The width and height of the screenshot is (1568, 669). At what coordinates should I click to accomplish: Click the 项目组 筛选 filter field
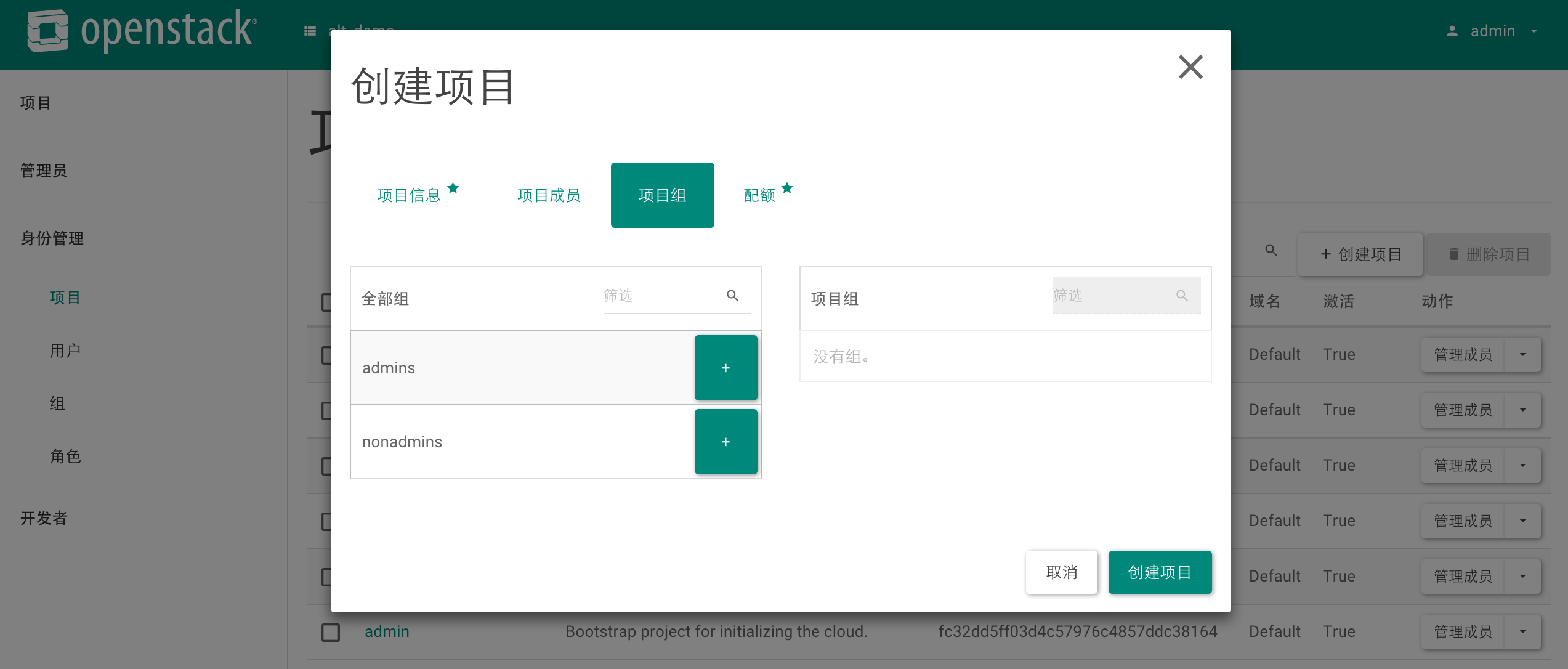coord(1126,296)
